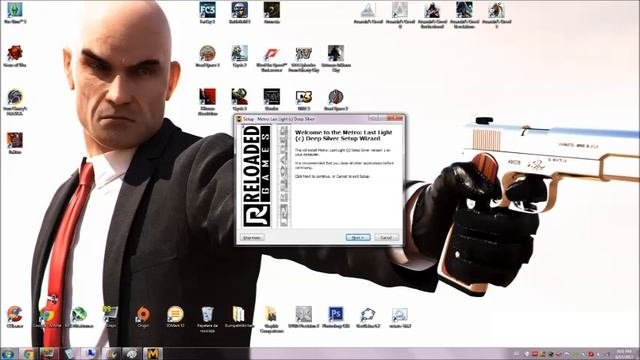Open the Recycle Bin (Papelera de reciclaje)
This screenshot has width=640, height=360.
[207, 320]
